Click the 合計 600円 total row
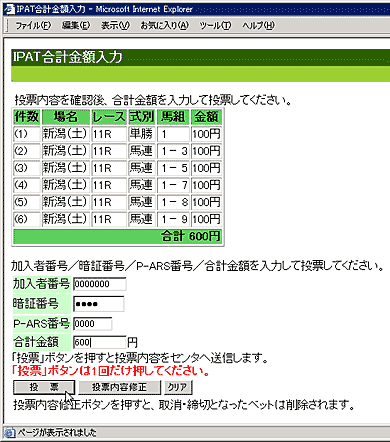 pyautogui.click(x=118, y=236)
